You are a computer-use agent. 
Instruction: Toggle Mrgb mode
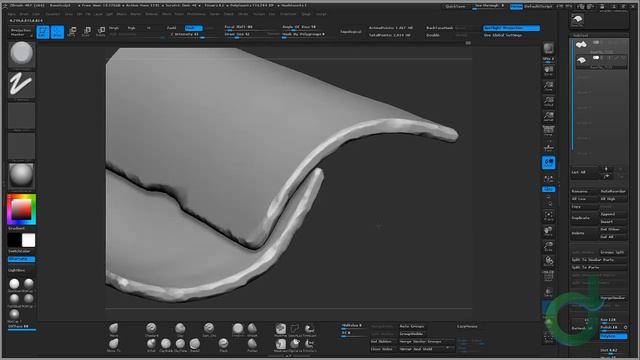click(x=114, y=28)
